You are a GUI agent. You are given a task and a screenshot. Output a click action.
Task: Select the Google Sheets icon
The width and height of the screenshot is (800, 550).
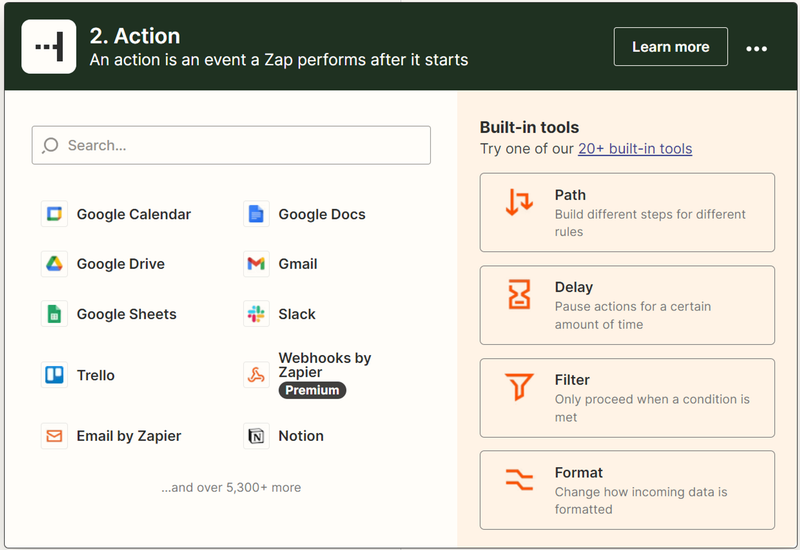pos(54,314)
